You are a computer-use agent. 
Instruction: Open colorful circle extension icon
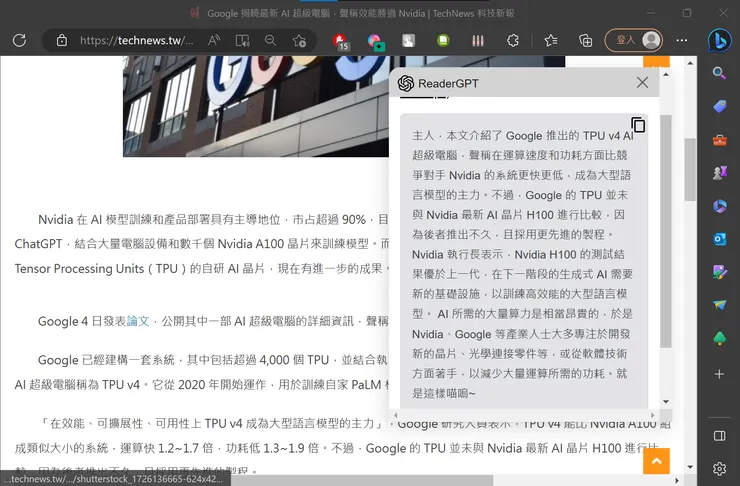click(376, 42)
